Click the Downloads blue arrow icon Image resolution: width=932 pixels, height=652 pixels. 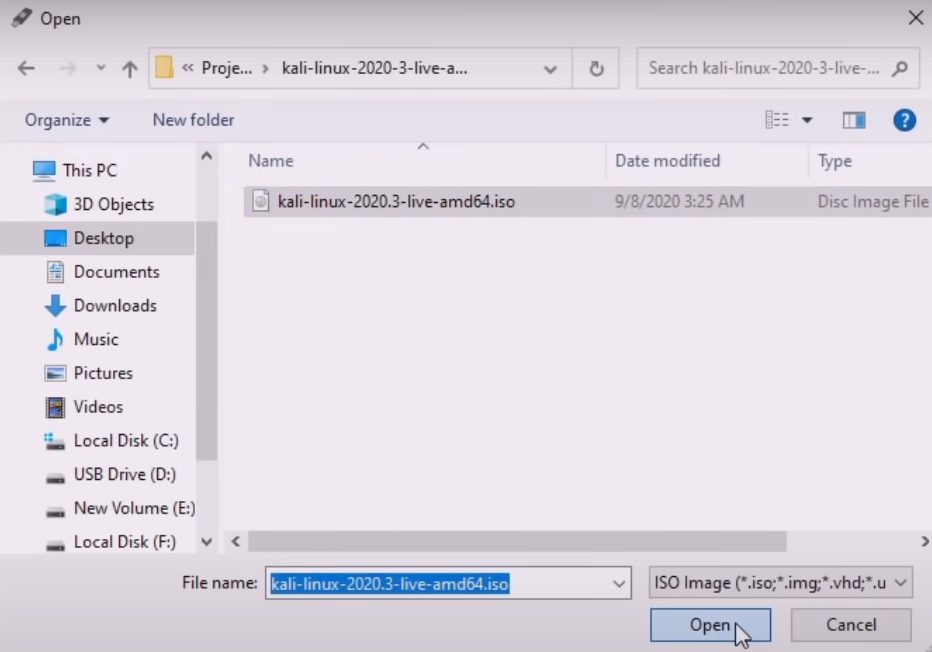pos(55,306)
